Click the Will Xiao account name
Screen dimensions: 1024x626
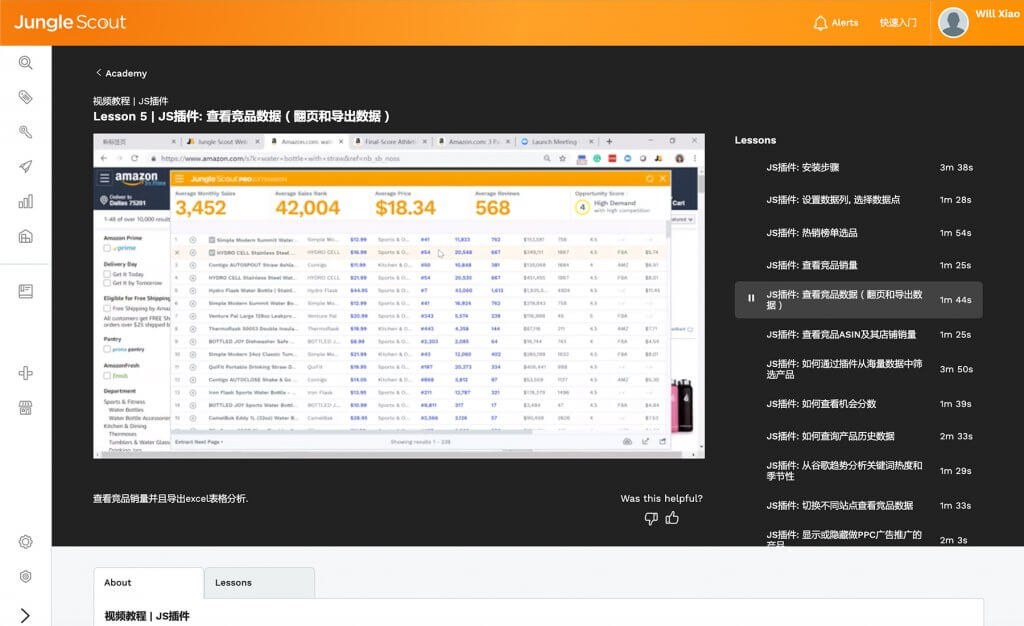[x=997, y=14]
